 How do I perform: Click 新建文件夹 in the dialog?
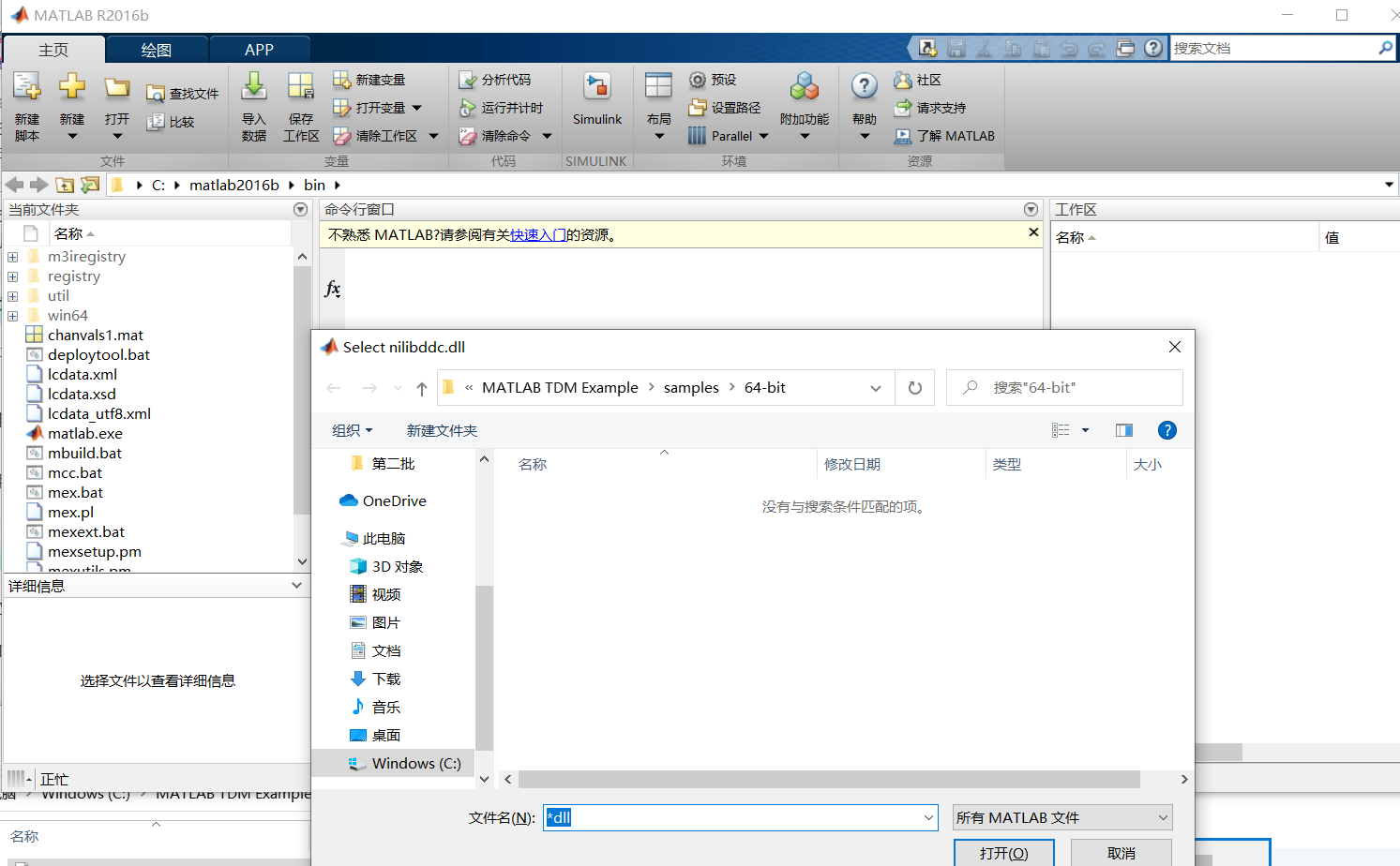point(442,430)
